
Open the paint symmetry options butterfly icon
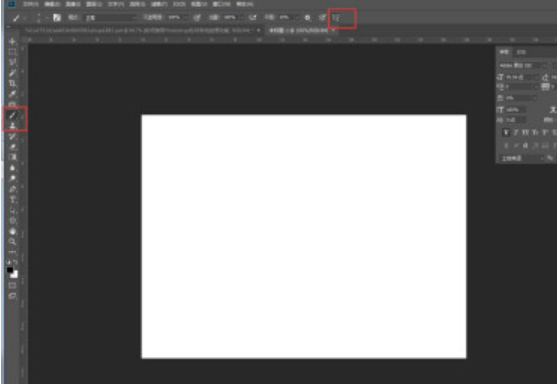[336, 17]
